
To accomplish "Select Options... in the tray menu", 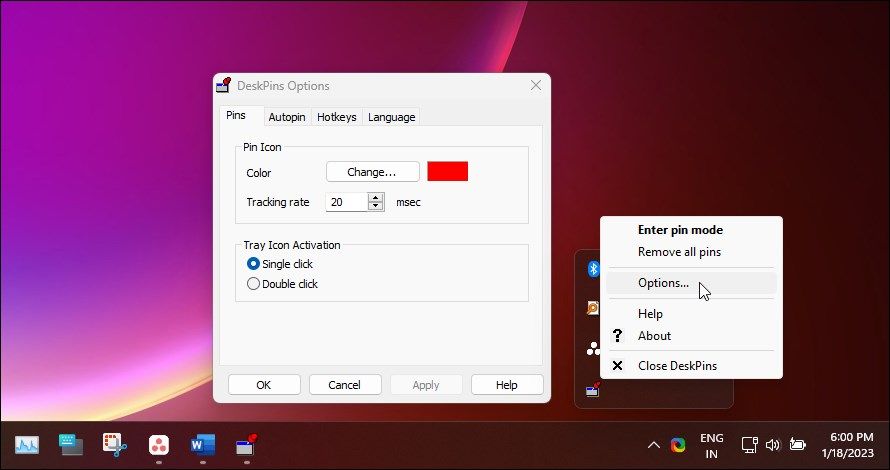I will pyautogui.click(x=691, y=283).
